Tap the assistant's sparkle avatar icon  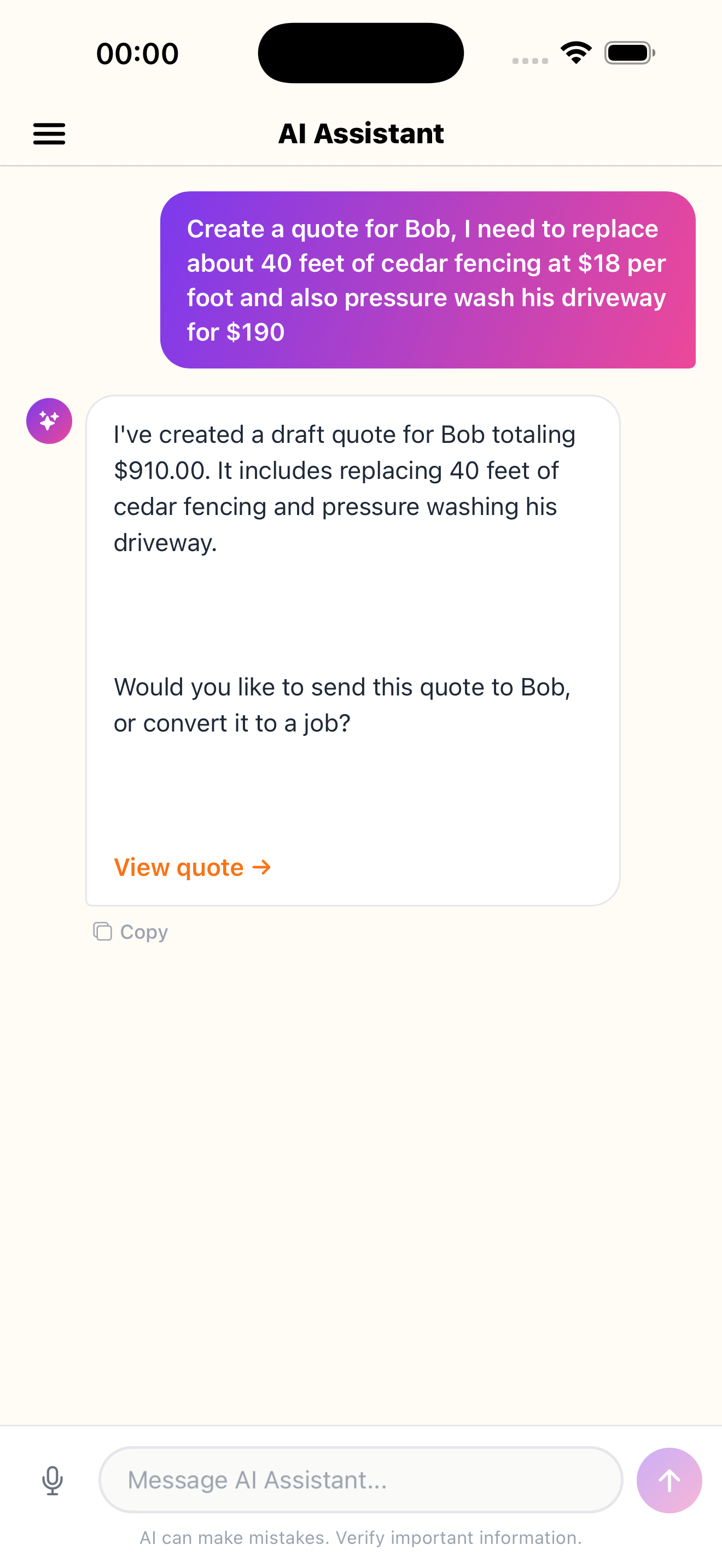tap(49, 420)
